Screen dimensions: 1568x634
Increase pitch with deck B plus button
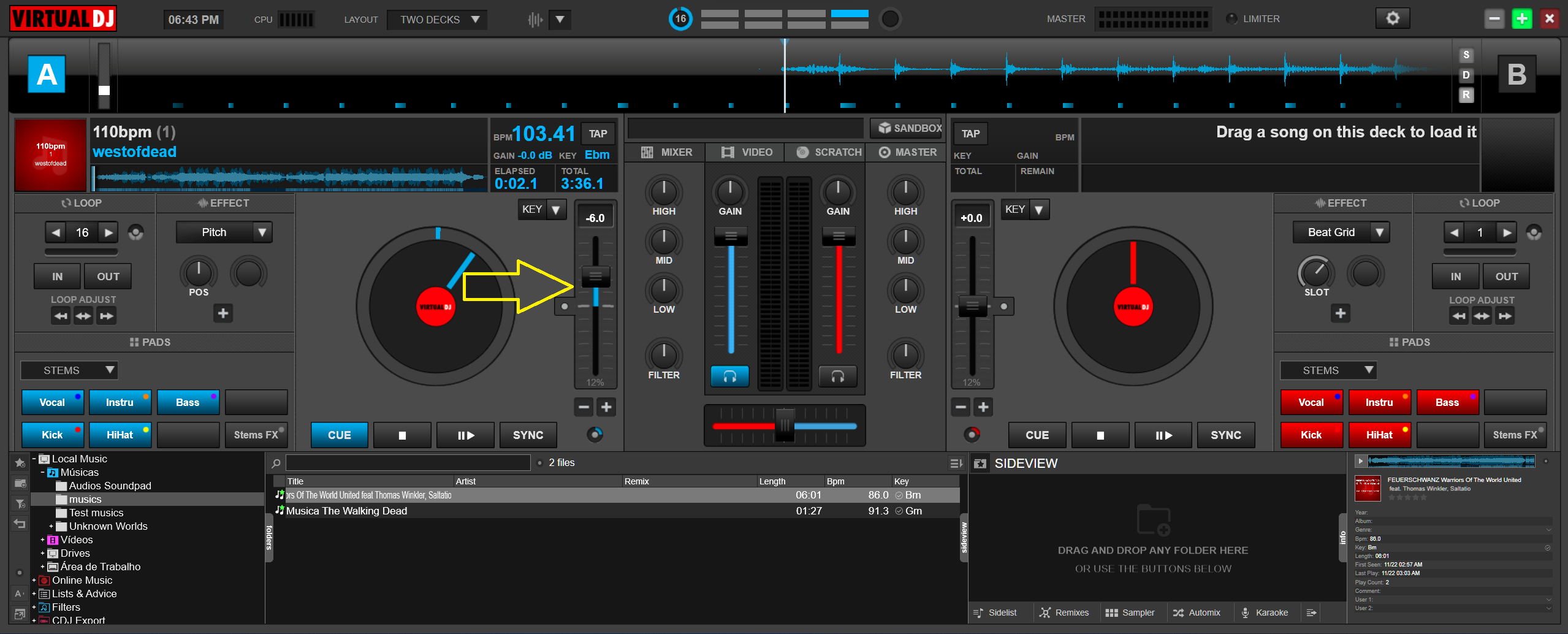[x=983, y=407]
